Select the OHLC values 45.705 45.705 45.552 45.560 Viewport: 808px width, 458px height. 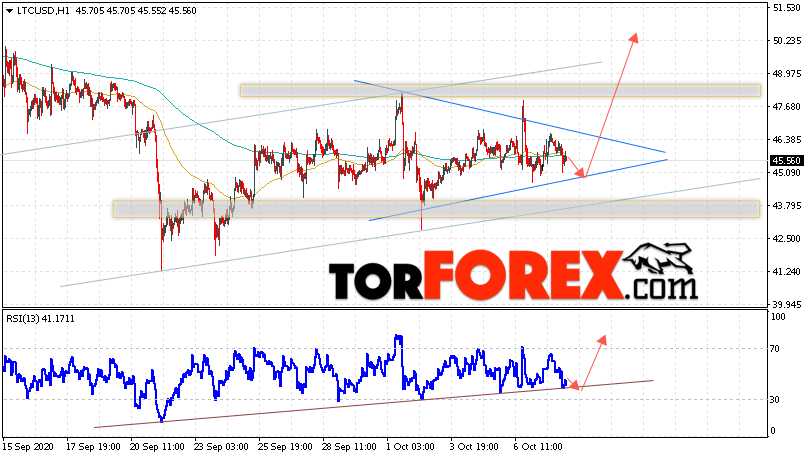[136, 11]
